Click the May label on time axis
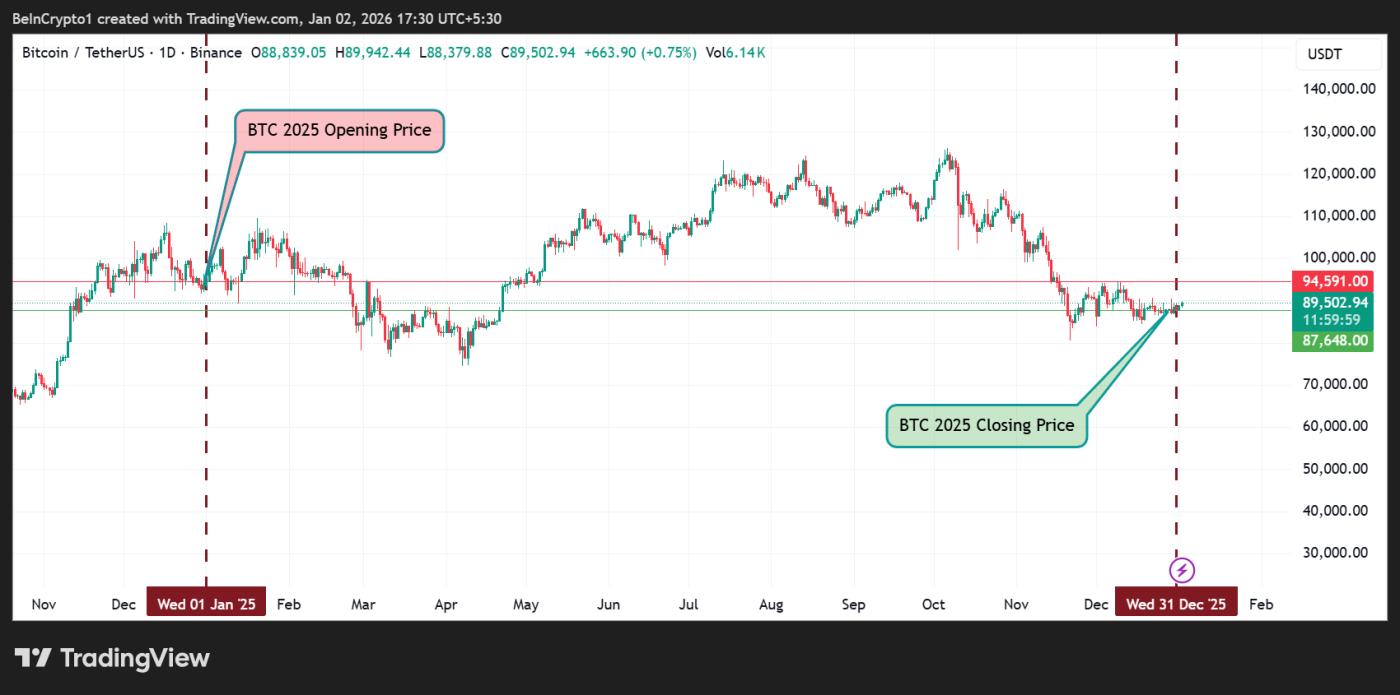 [x=525, y=604]
